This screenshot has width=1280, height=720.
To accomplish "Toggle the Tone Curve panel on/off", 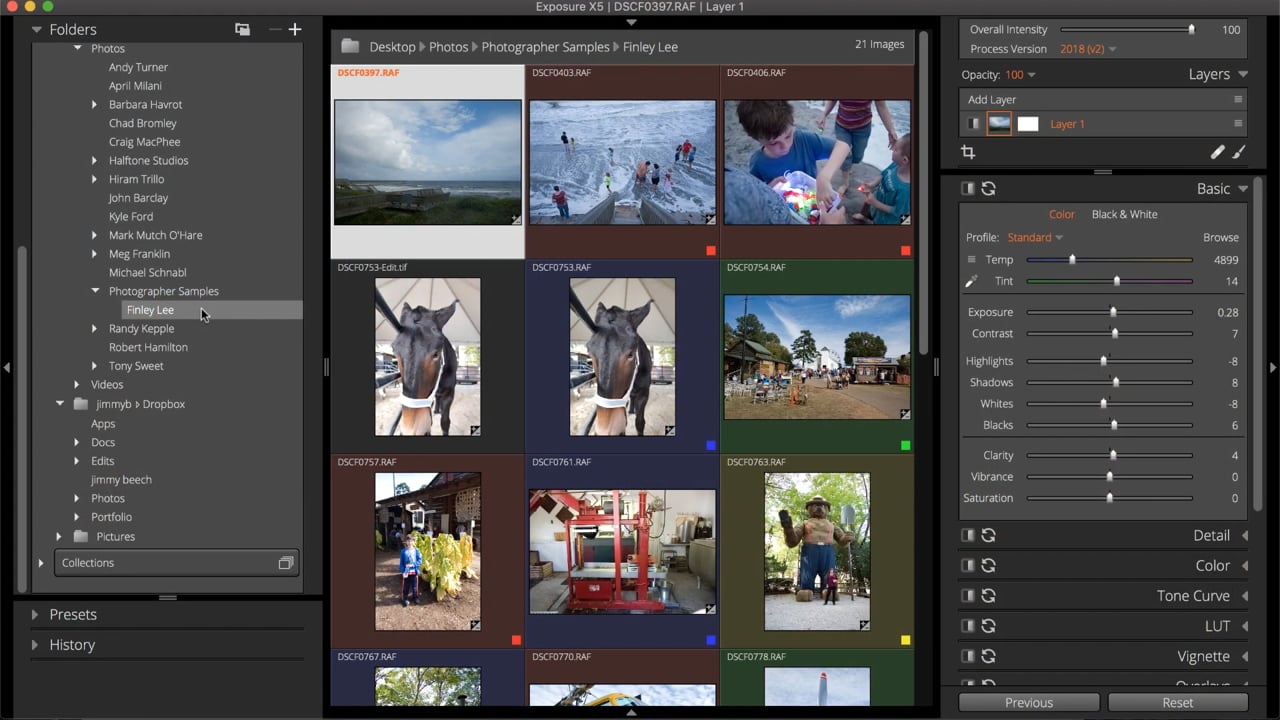I will coord(967,596).
